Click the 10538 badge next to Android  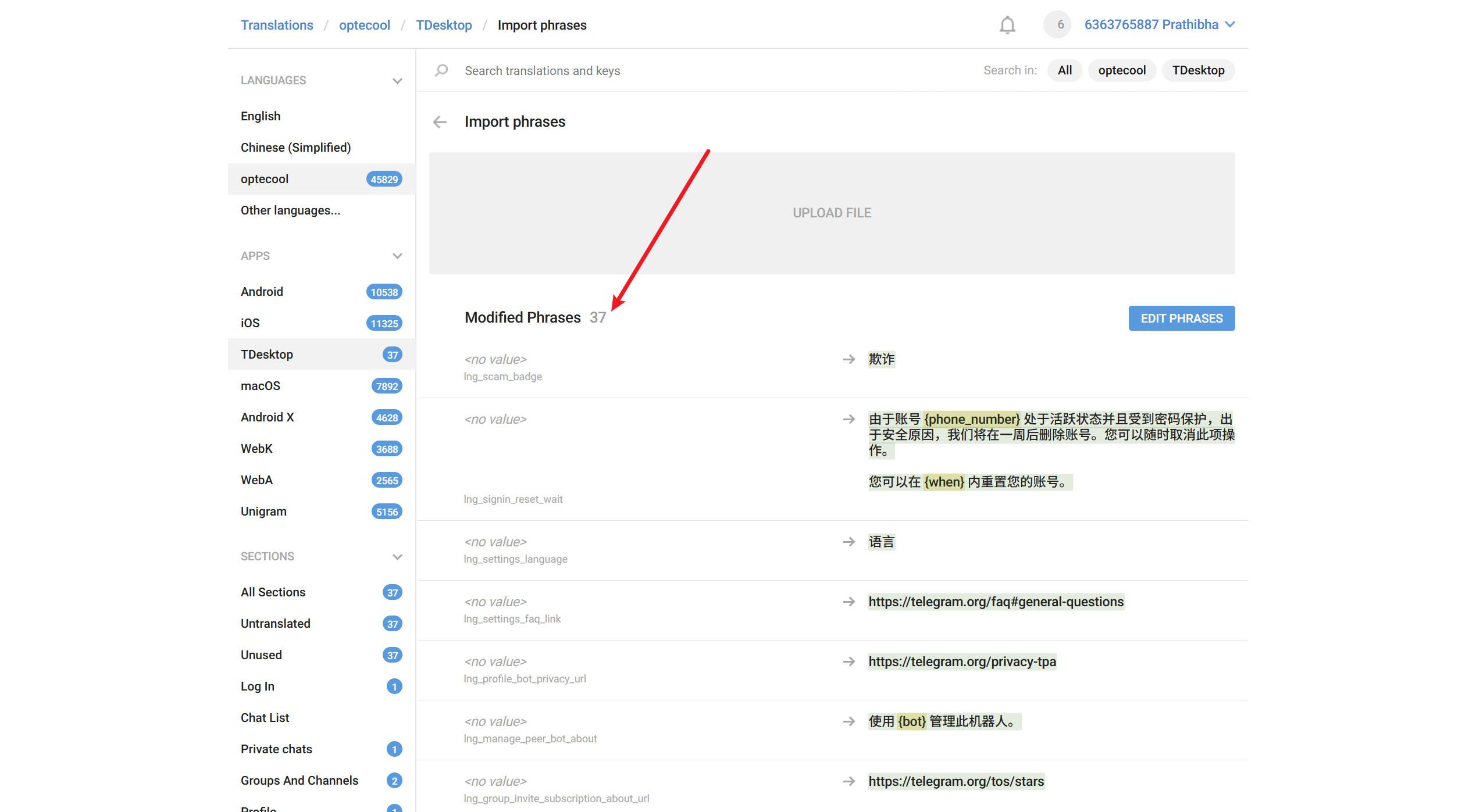(384, 292)
